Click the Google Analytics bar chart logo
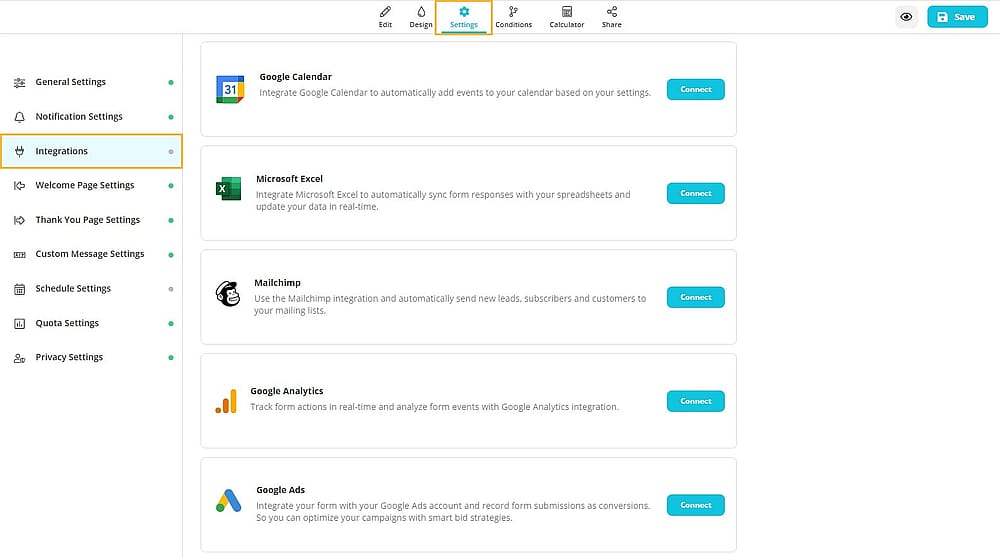 tap(226, 401)
